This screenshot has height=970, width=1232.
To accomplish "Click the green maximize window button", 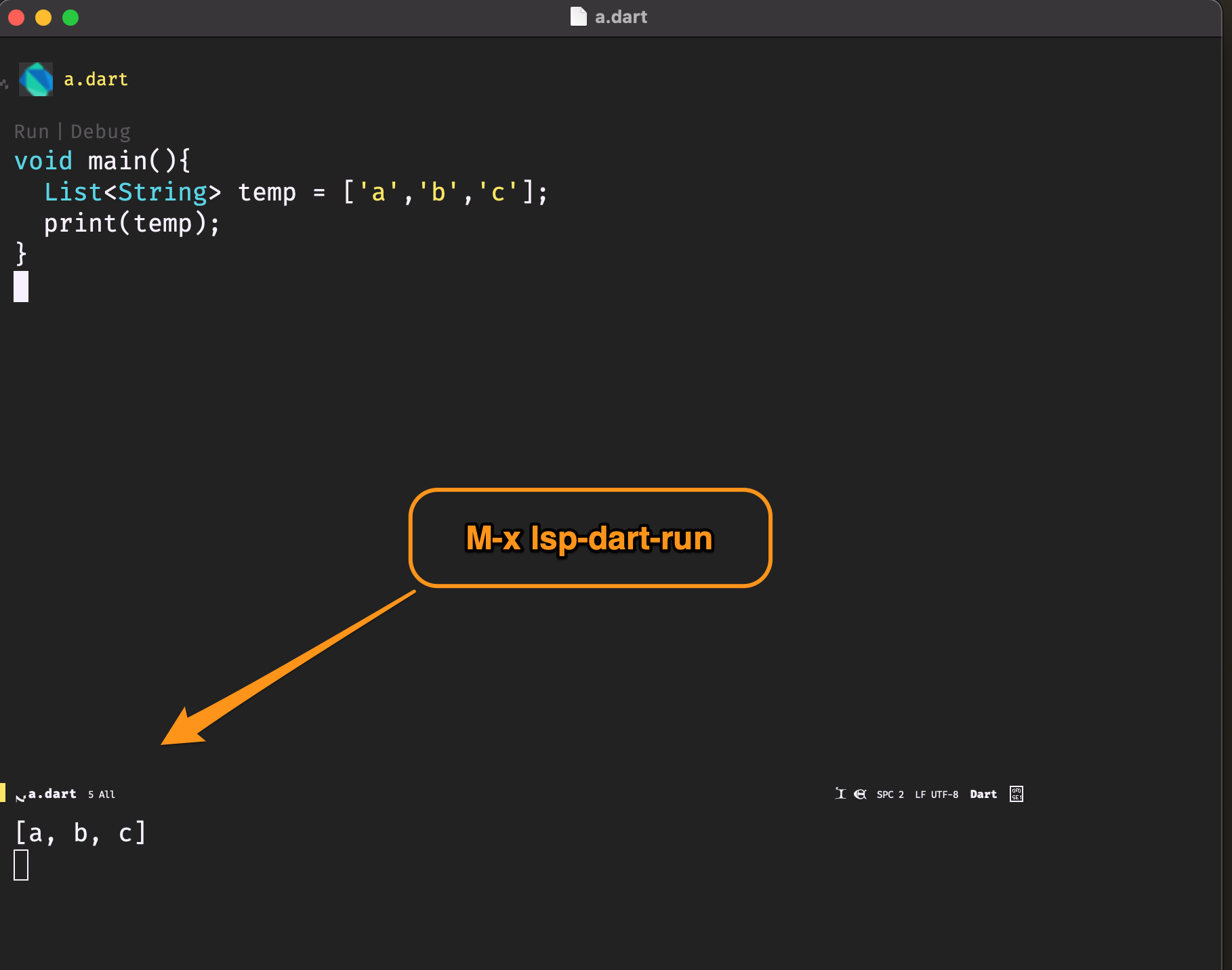I will click(70, 18).
